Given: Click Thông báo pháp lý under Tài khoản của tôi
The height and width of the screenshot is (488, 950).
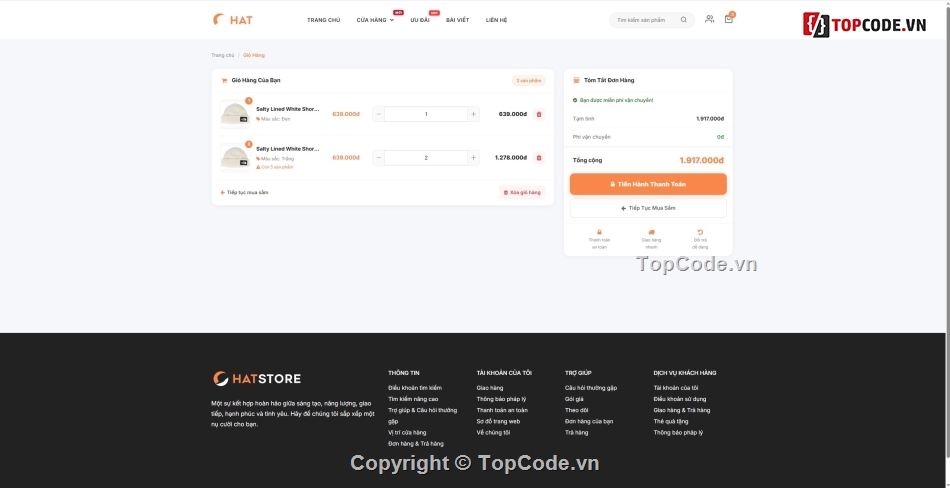Looking at the screenshot, I should pos(502,399).
